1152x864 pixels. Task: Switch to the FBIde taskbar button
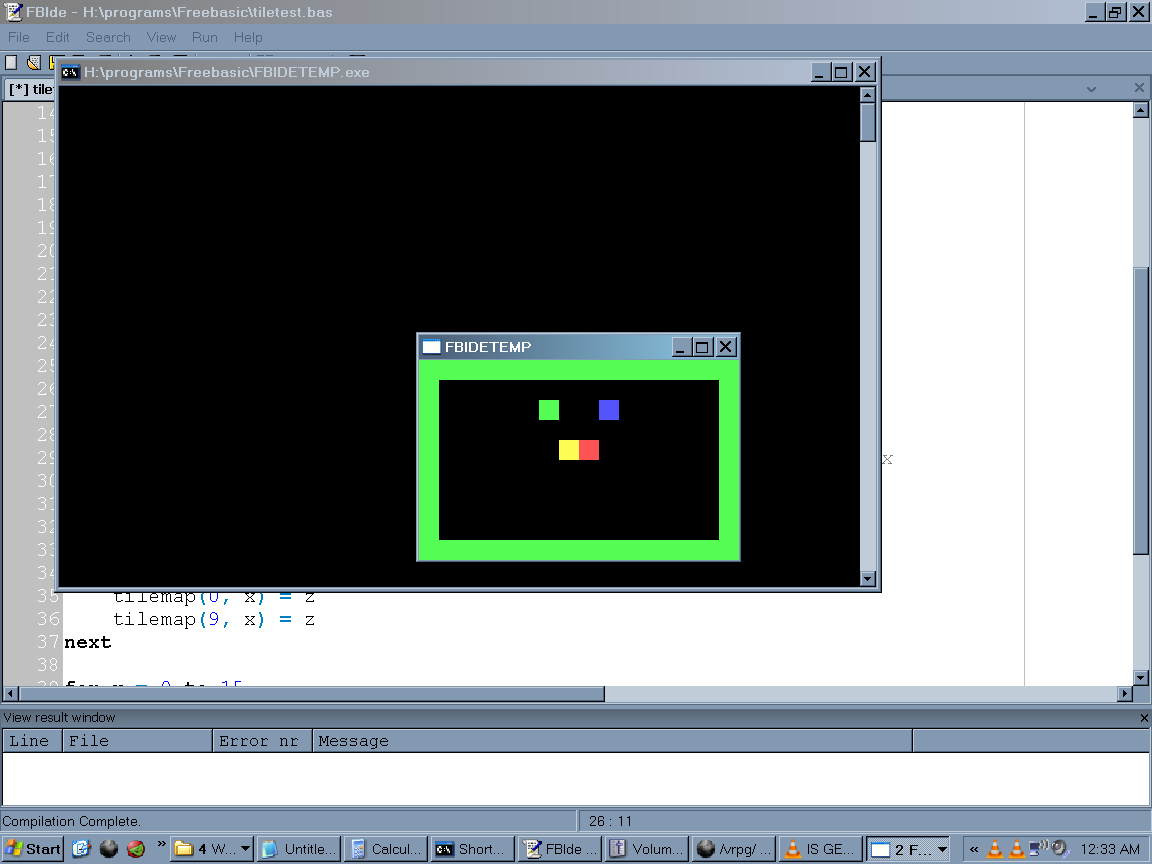[x=559, y=849]
